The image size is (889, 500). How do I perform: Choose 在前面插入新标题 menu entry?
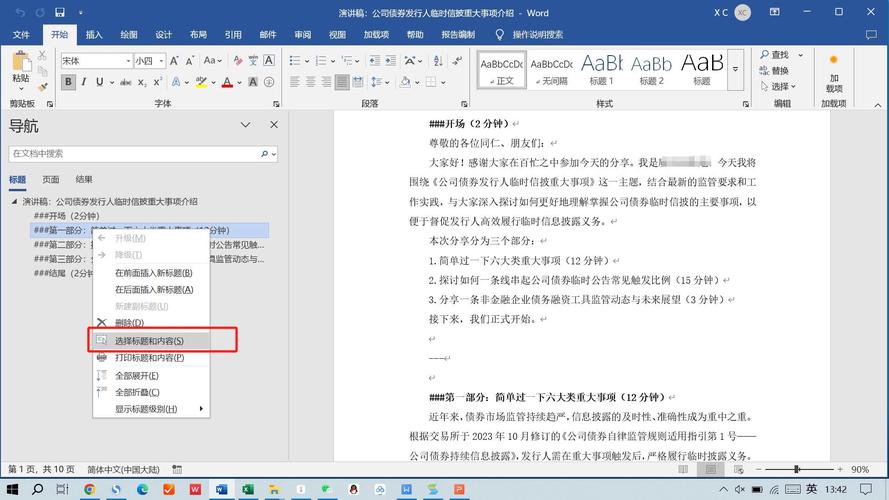pos(151,273)
